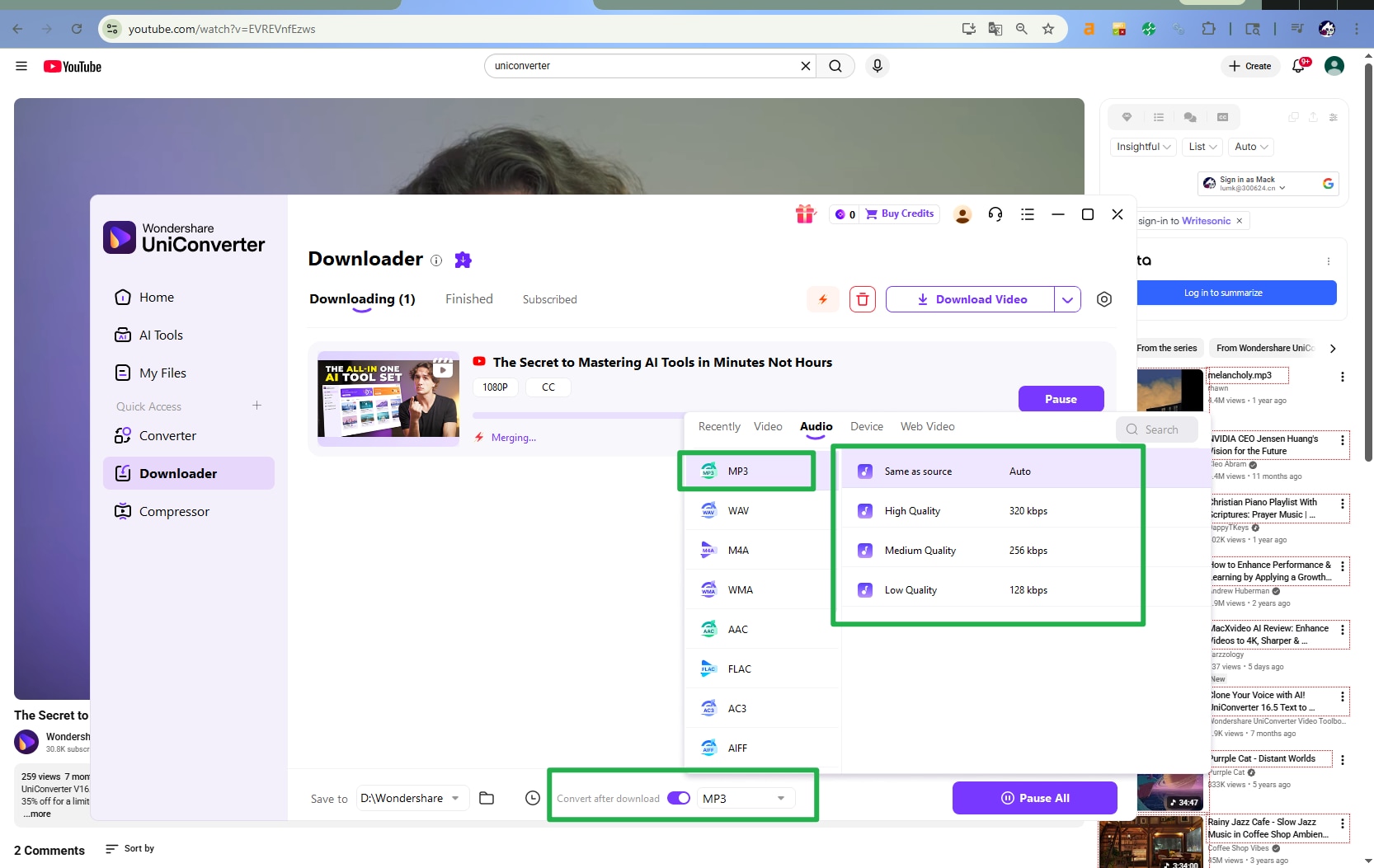The width and height of the screenshot is (1374, 868).
Task: Click the Chrome address bar URL
Action: 222,29
